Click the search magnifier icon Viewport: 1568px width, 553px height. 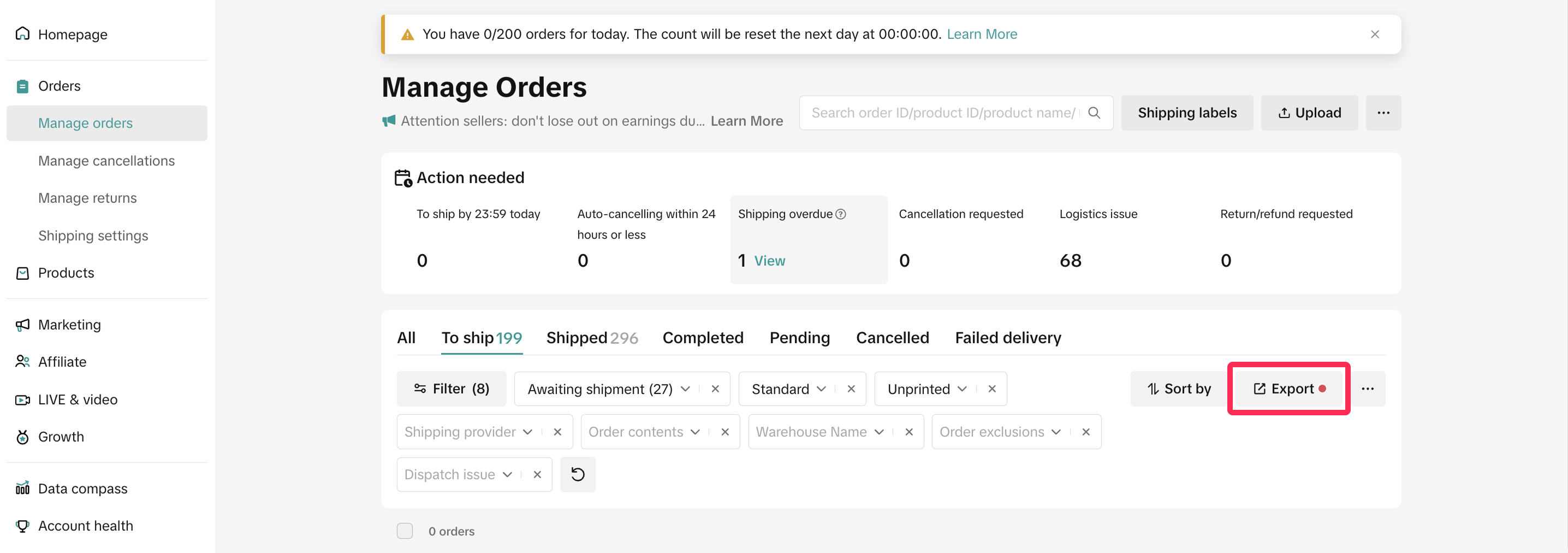[1094, 113]
